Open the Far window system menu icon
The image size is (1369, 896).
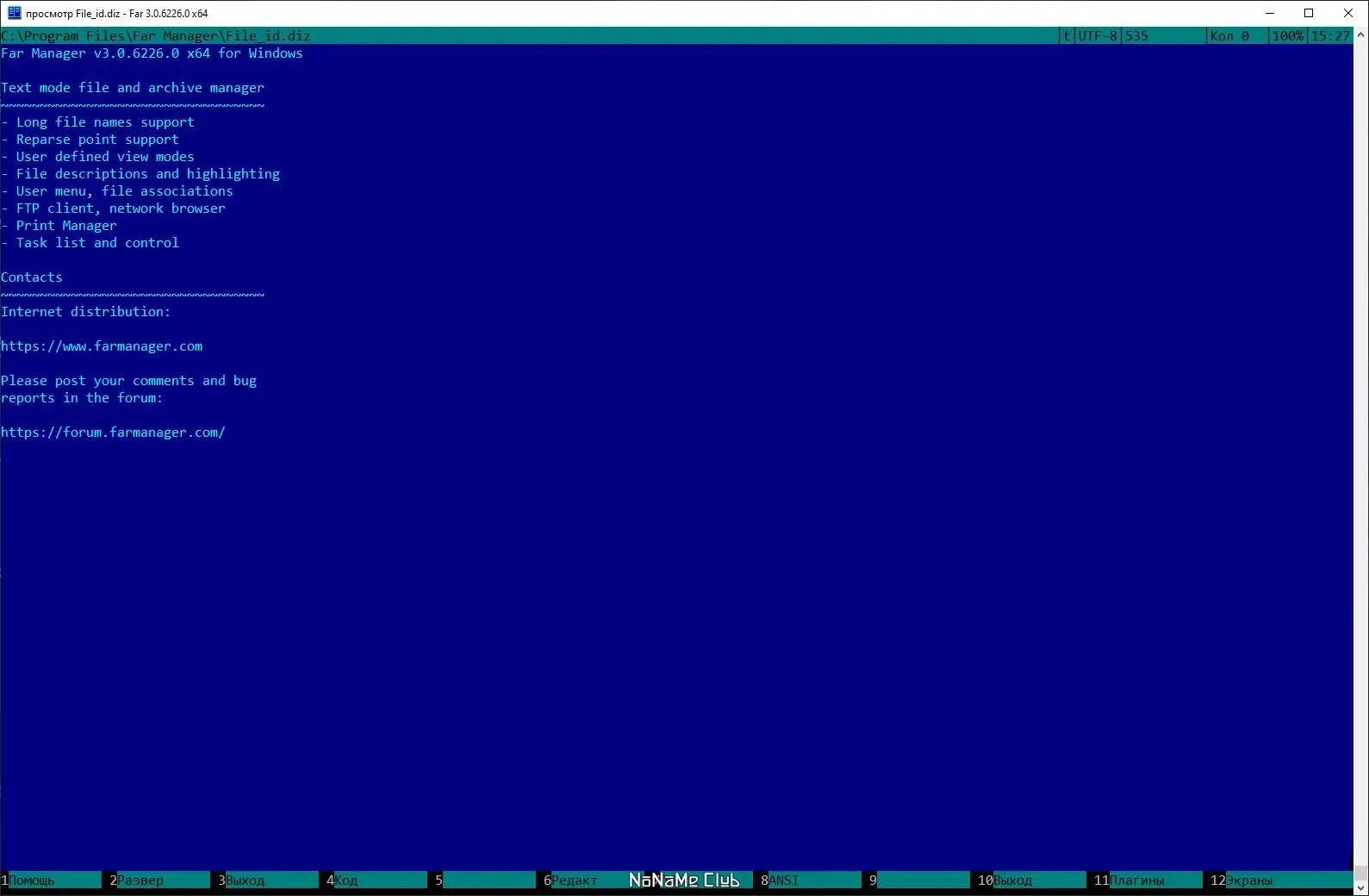14,13
